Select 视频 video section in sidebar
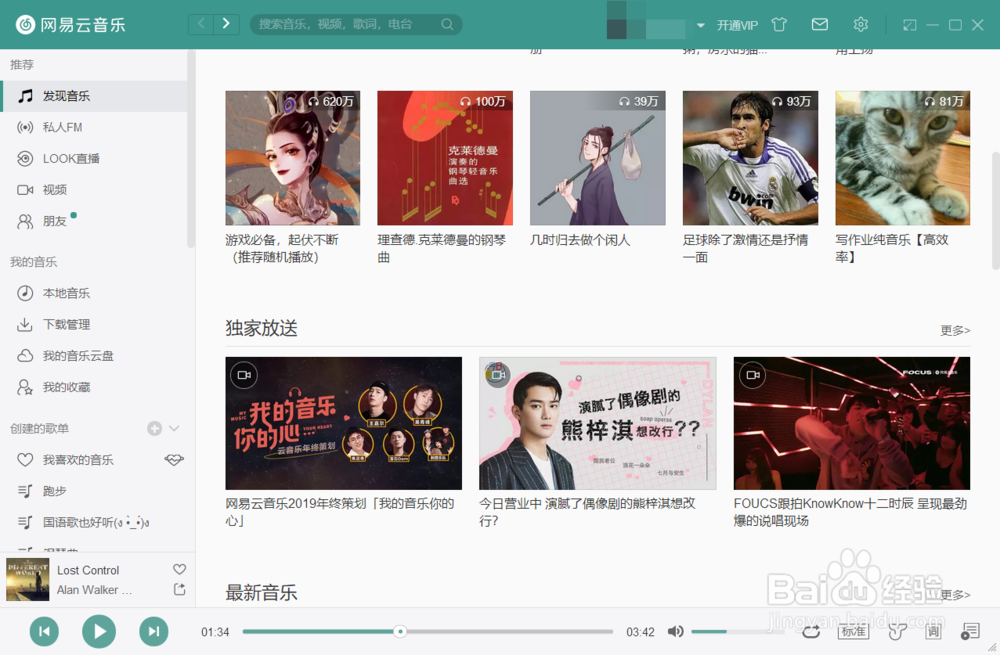The height and width of the screenshot is (655, 1000). click(x=64, y=190)
